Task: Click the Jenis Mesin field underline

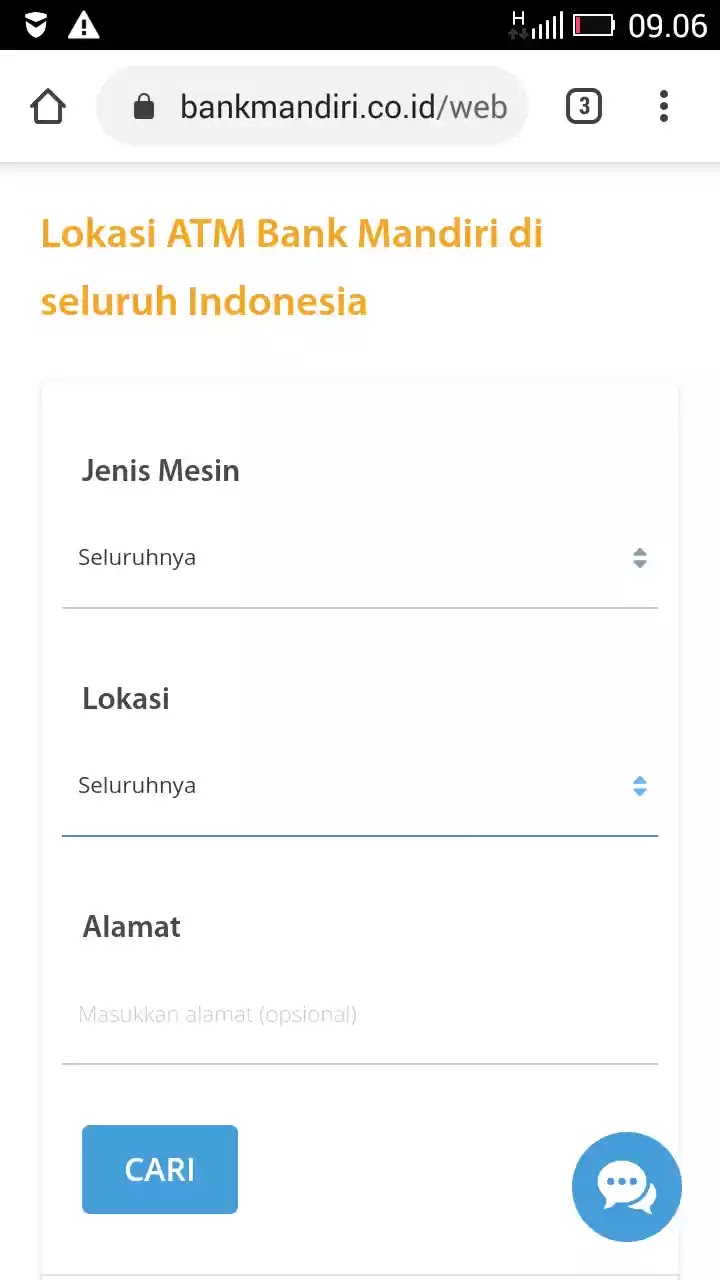Action: [360, 604]
